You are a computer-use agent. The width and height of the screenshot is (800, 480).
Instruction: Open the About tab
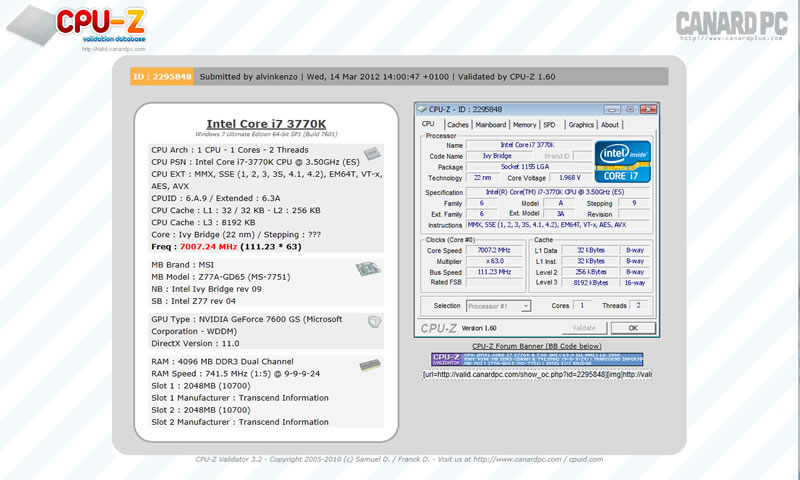(x=610, y=124)
